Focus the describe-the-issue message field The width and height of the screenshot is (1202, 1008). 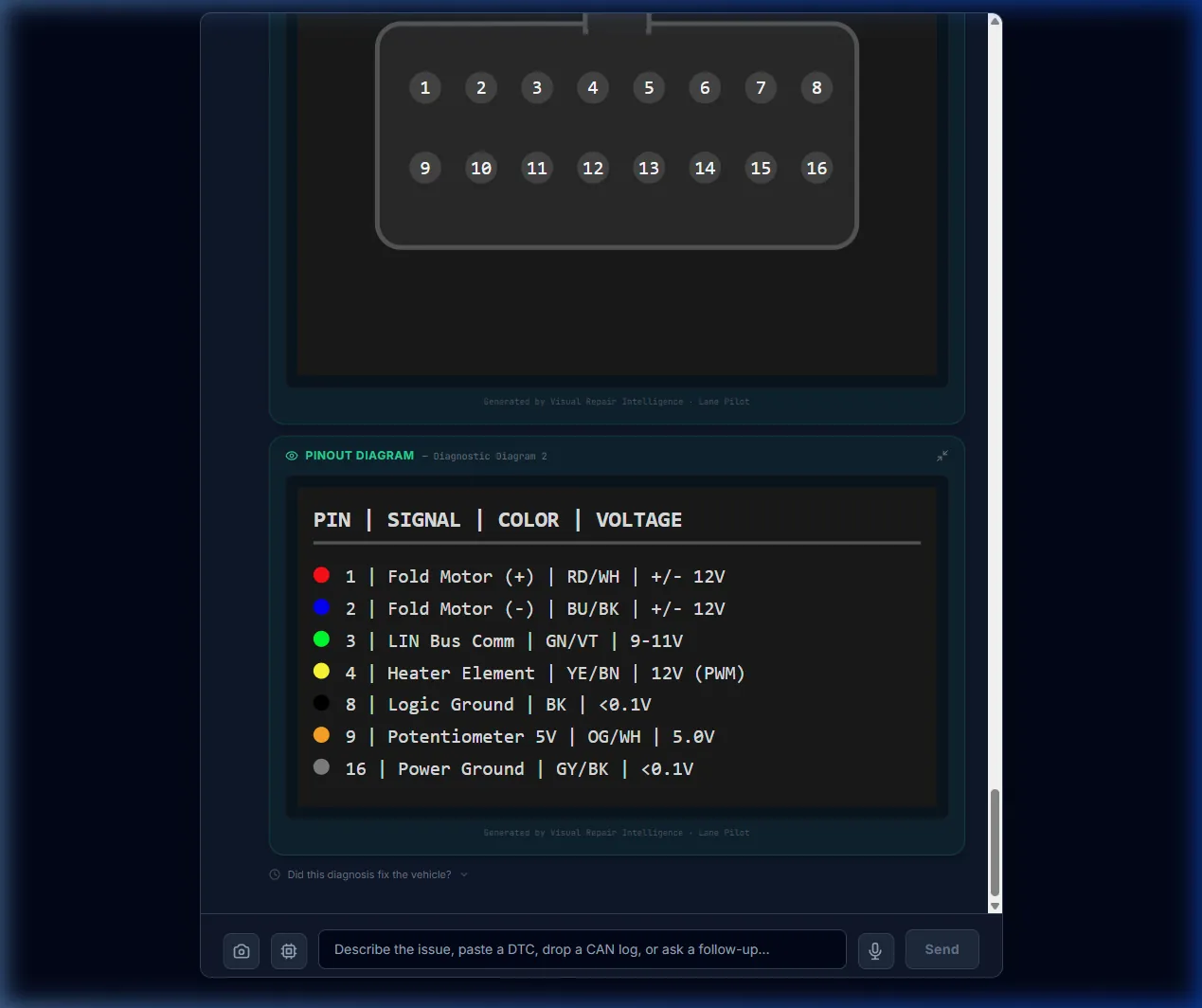(x=582, y=949)
